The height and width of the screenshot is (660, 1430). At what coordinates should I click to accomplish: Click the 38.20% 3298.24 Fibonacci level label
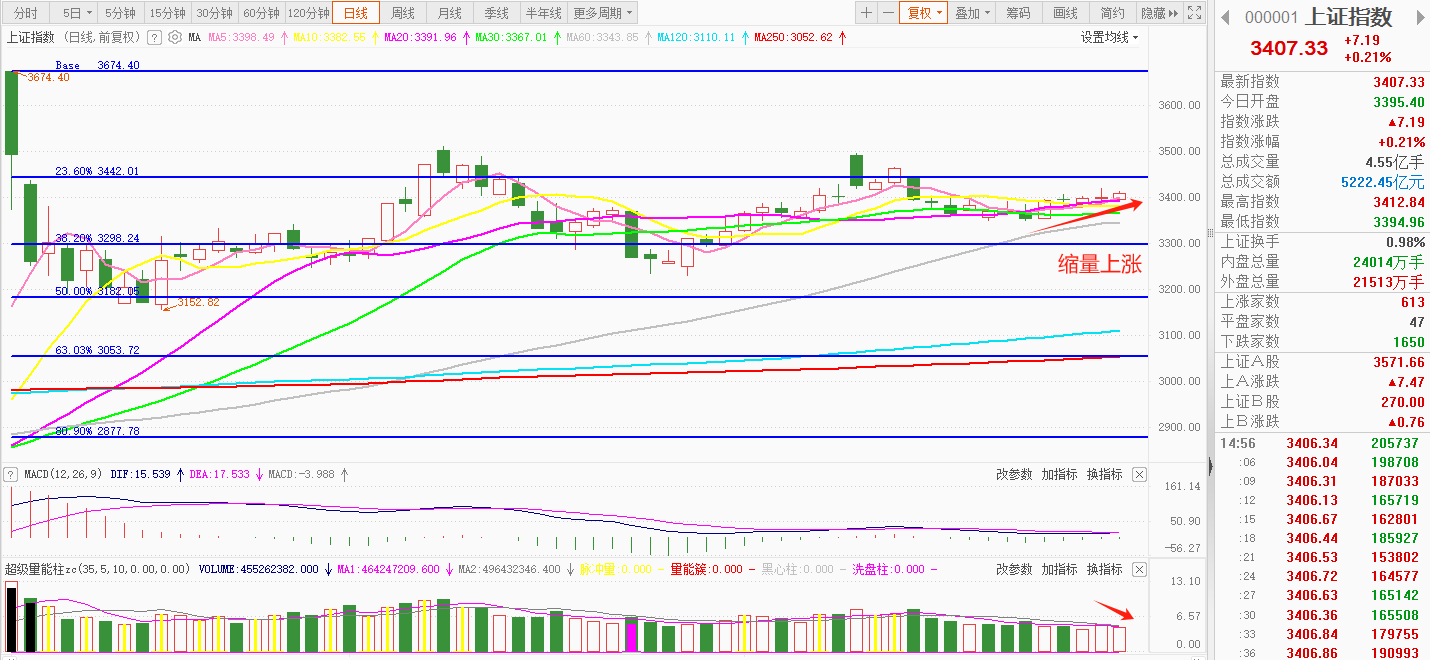(97, 238)
